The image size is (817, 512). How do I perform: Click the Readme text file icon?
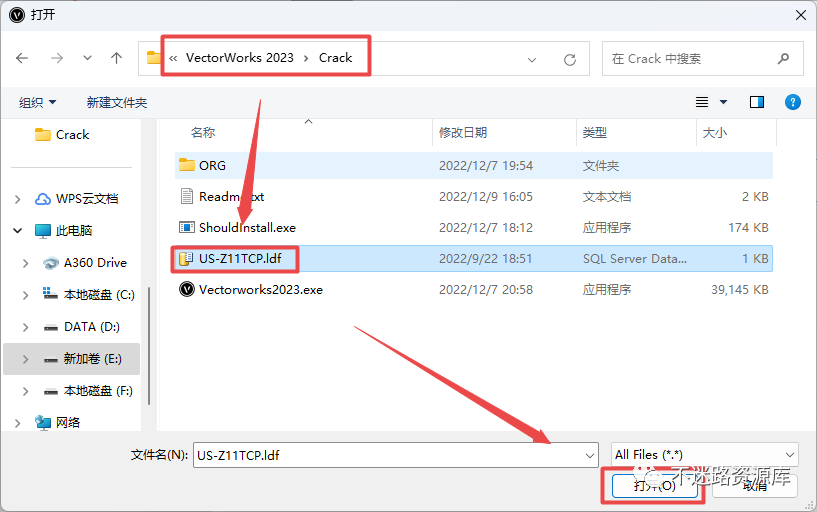(187, 196)
